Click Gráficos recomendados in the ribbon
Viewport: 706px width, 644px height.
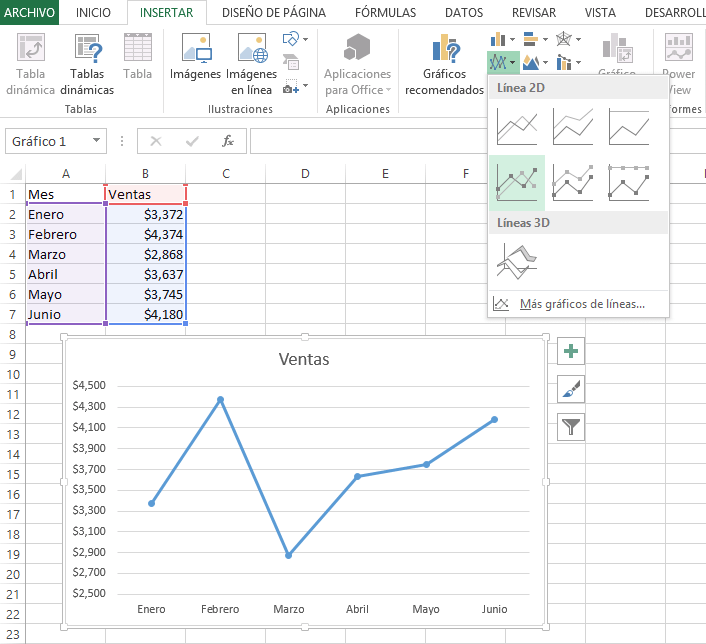tap(444, 66)
